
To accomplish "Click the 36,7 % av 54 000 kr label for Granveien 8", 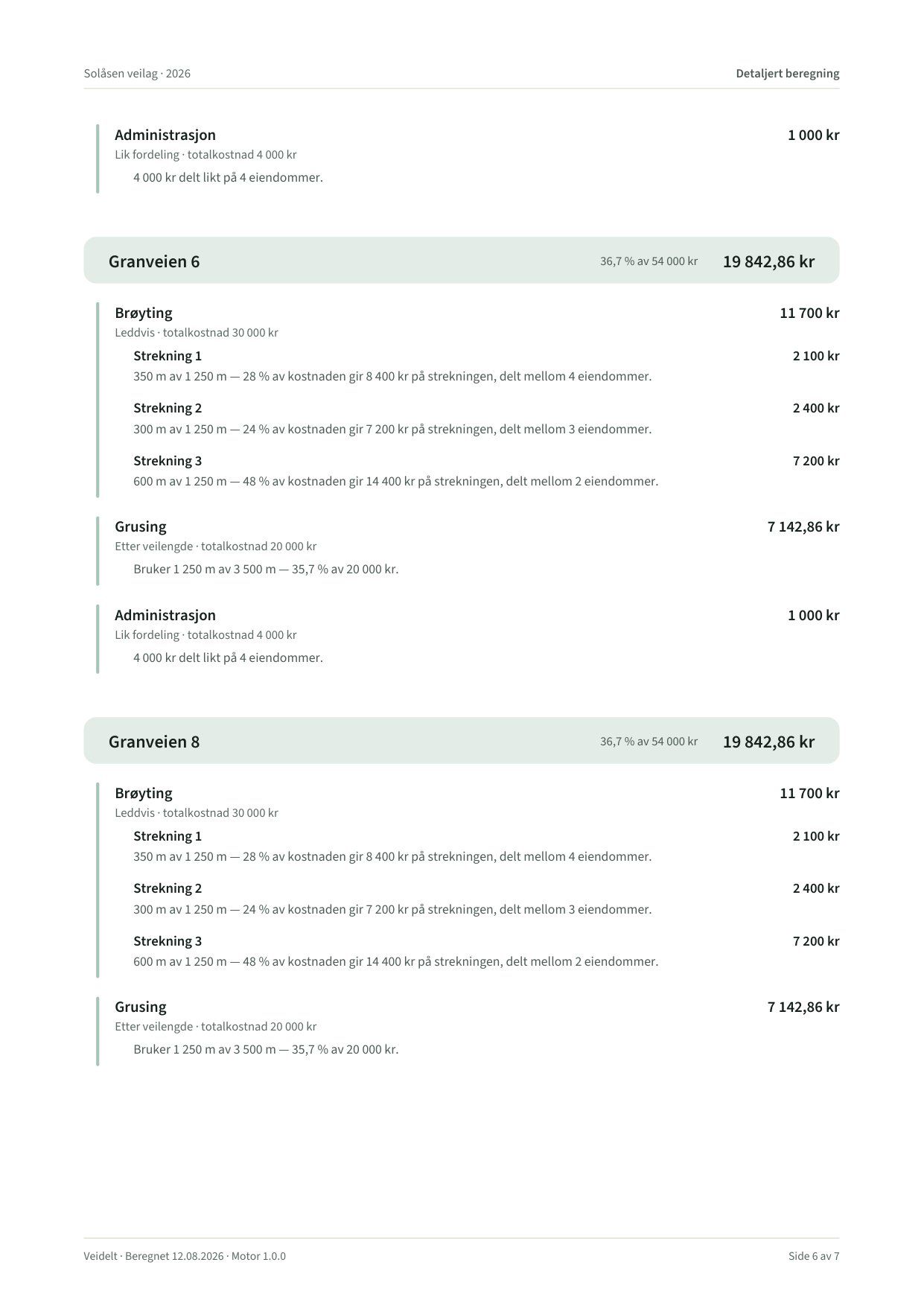I will click(x=649, y=742).
